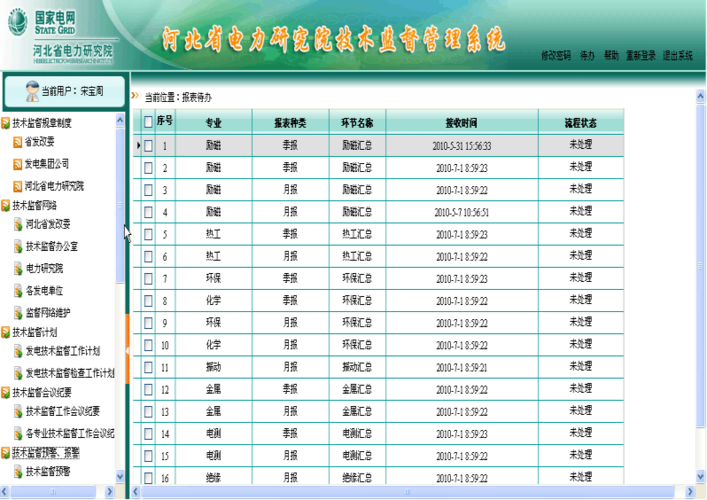The height and width of the screenshot is (500, 707).
Task: Sort table by 接收时间 column header
Action: point(461,123)
